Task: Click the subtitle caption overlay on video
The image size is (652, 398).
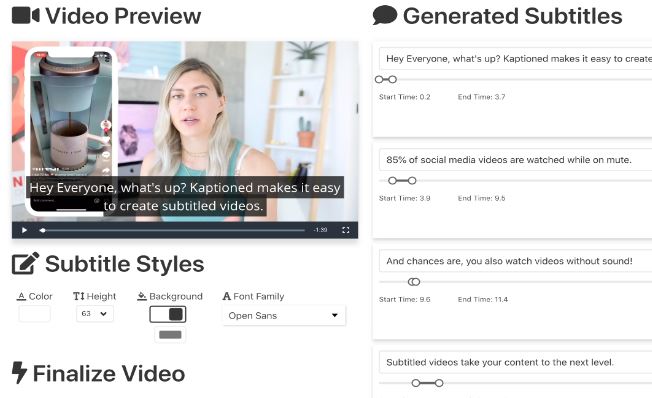Action: [185, 196]
